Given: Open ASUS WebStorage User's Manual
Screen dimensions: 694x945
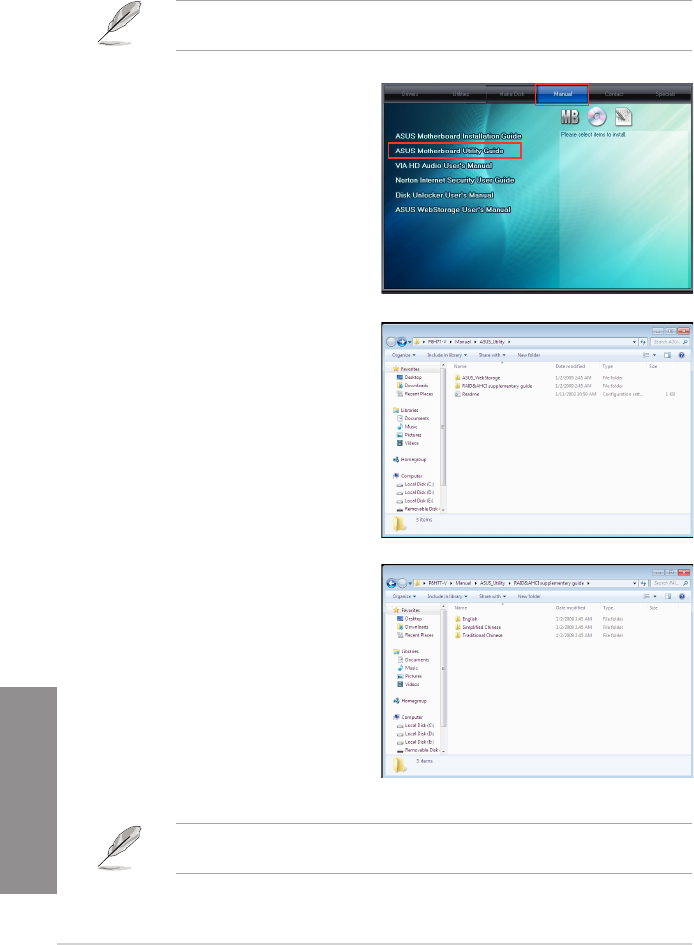Looking at the screenshot, I should coord(452,210).
